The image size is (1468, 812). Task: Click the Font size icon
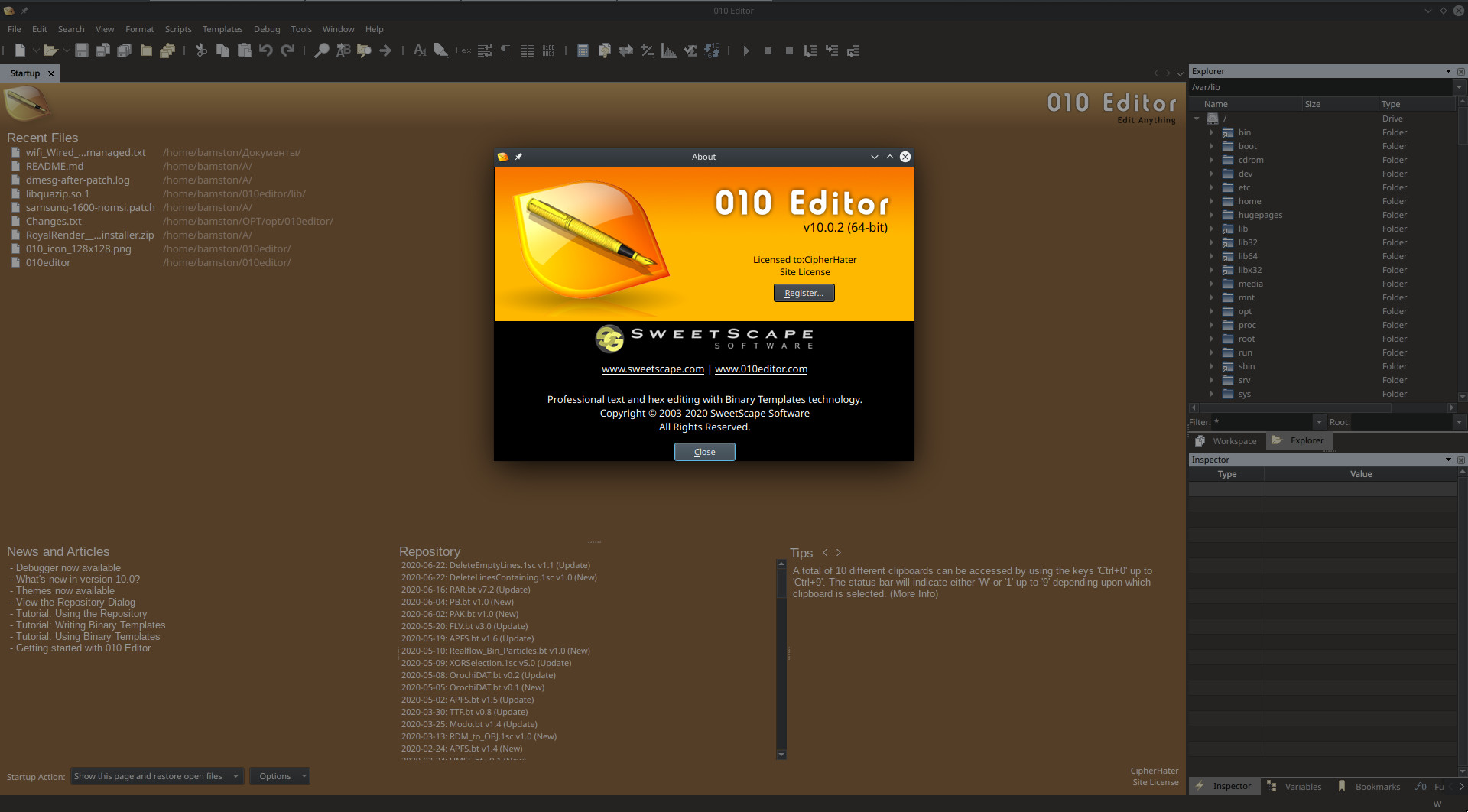point(420,50)
